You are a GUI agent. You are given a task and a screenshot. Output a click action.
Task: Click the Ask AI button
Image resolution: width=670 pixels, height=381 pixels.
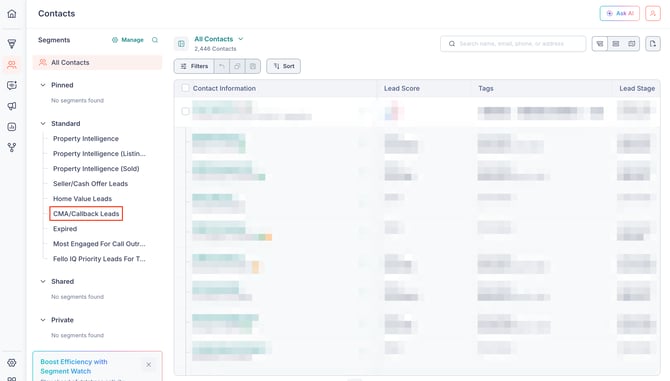click(620, 13)
